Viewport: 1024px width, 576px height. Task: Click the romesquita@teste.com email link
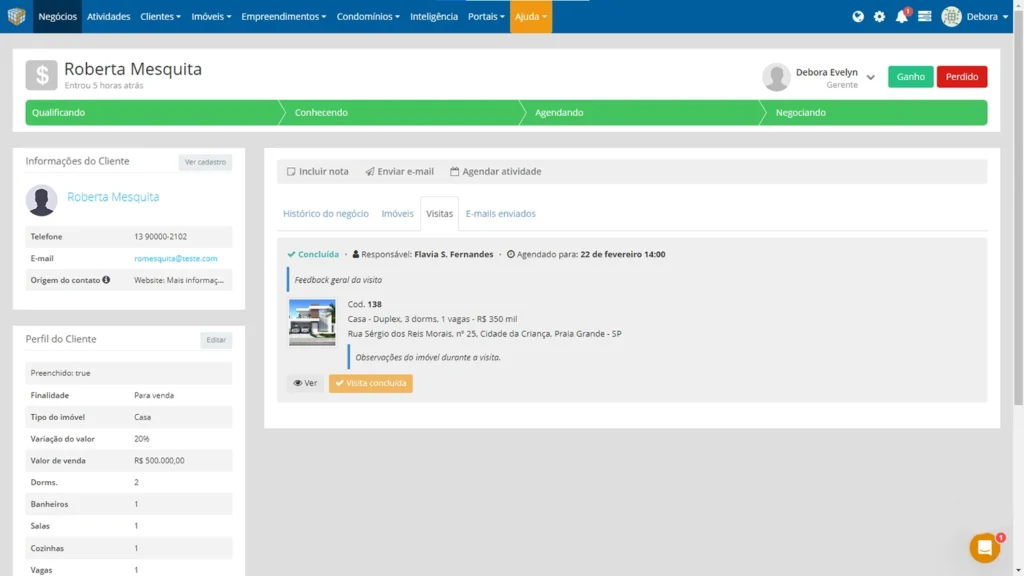[x=176, y=258]
